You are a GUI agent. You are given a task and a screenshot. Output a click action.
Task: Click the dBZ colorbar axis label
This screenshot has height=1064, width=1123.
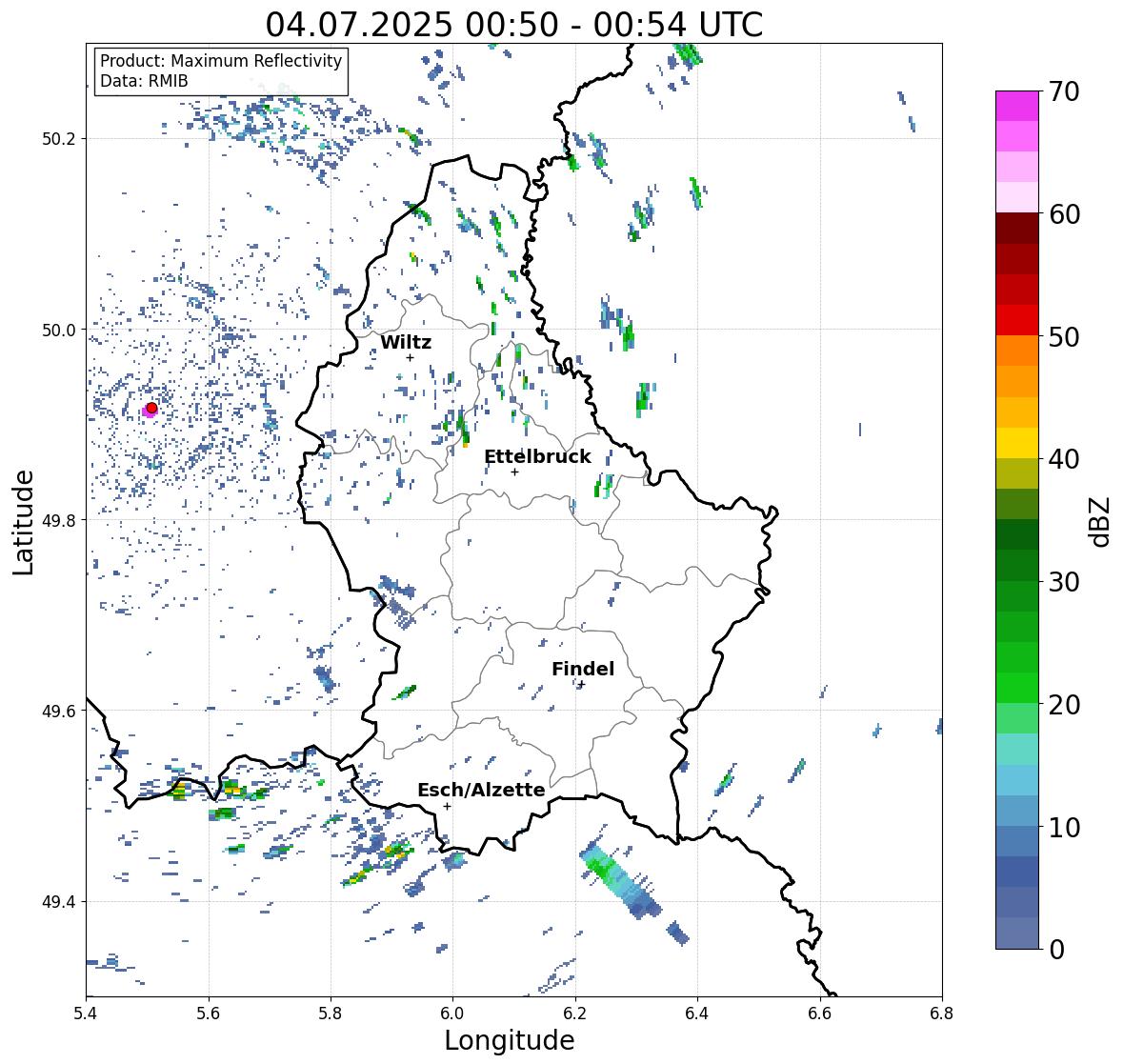(1101, 521)
